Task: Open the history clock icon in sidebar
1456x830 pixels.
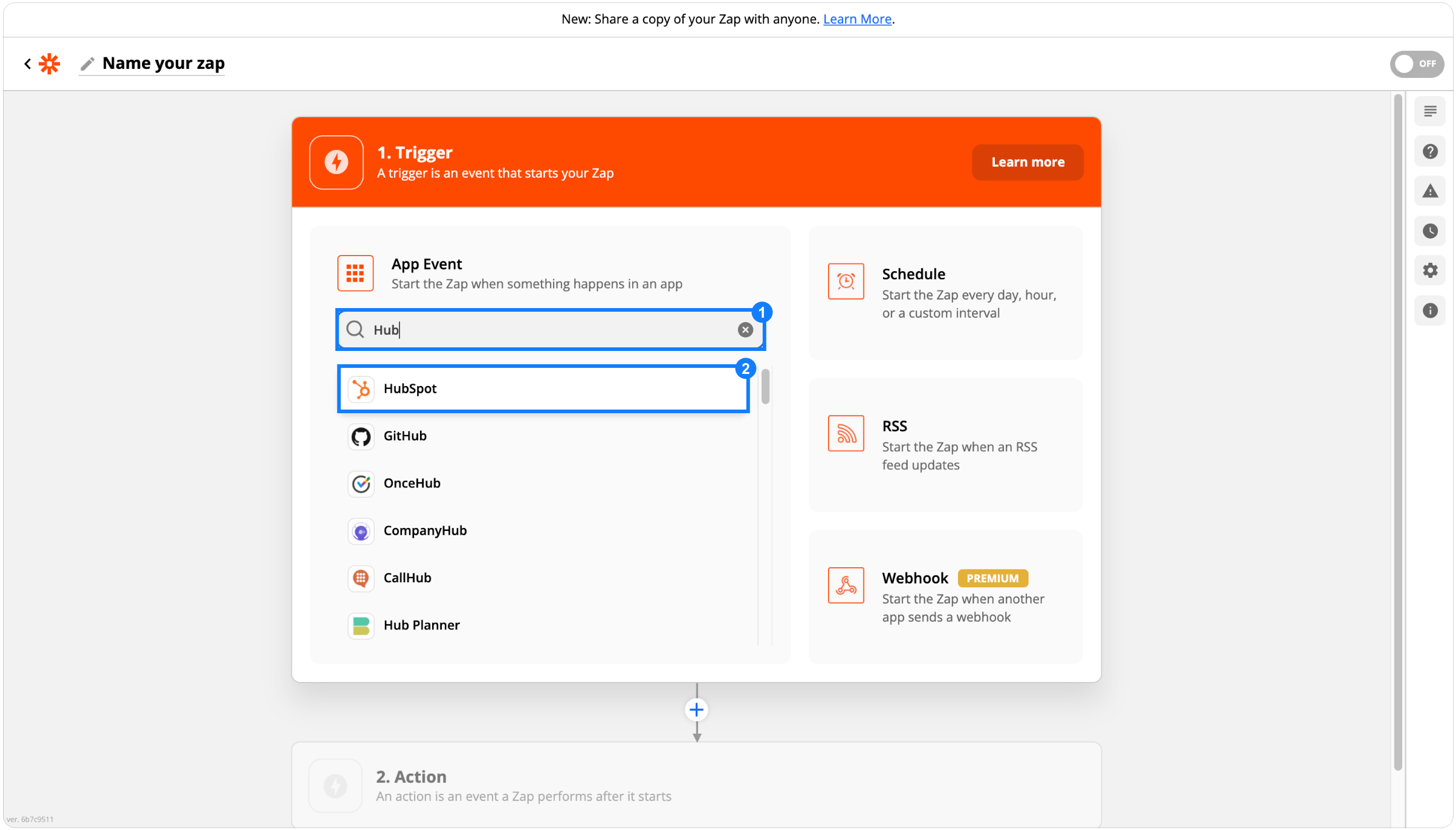Action: click(x=1429, y=231)
